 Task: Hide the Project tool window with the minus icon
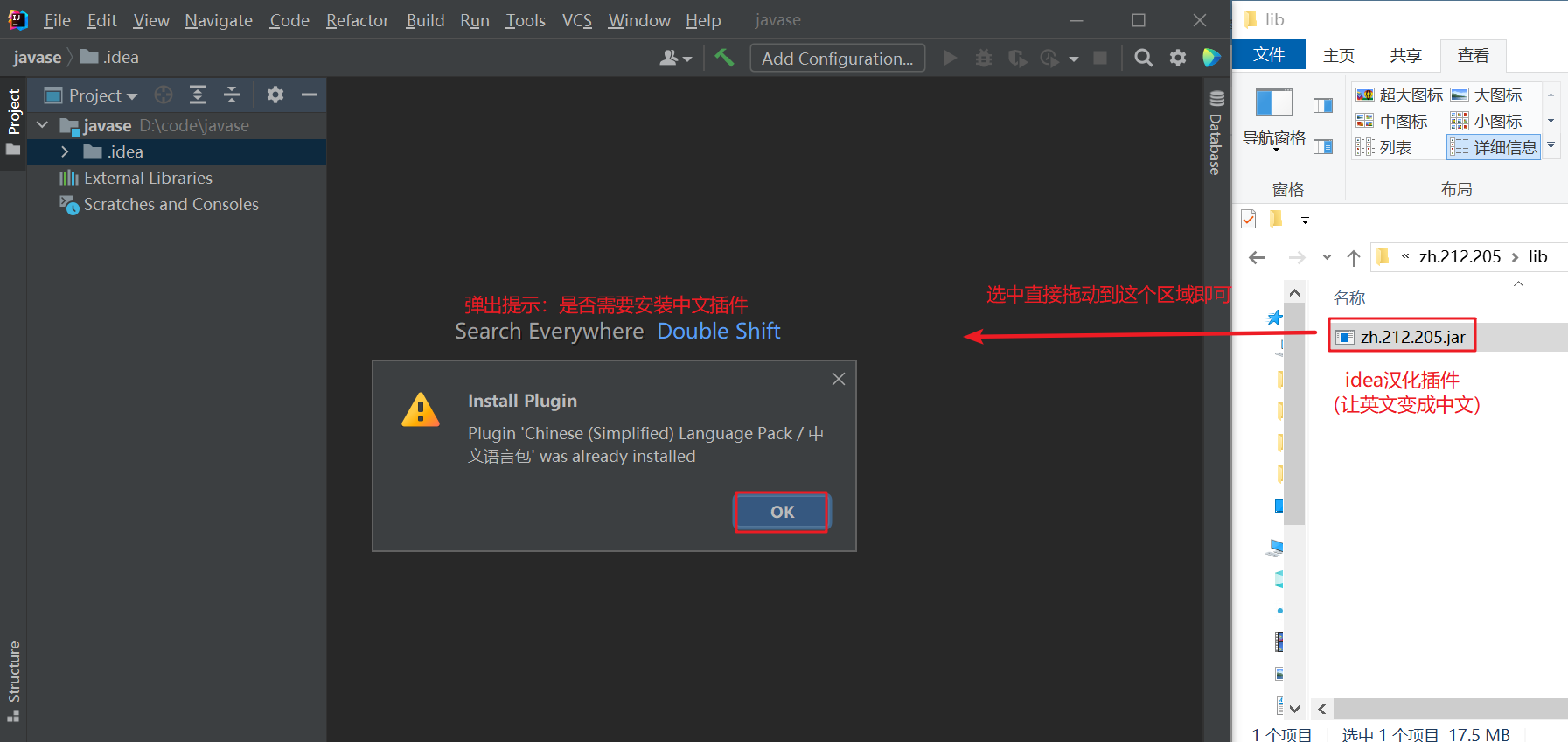pos(309,94)
